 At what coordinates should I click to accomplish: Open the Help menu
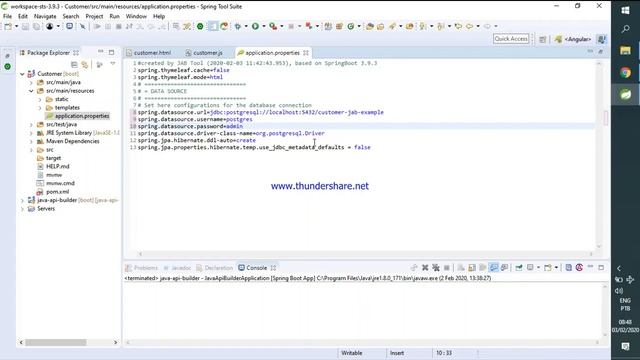159,16
